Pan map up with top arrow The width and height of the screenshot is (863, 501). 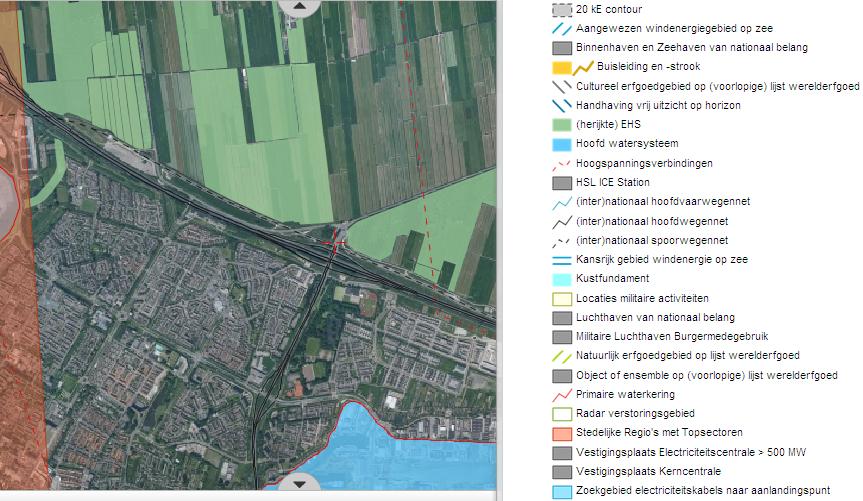(299, 6)
